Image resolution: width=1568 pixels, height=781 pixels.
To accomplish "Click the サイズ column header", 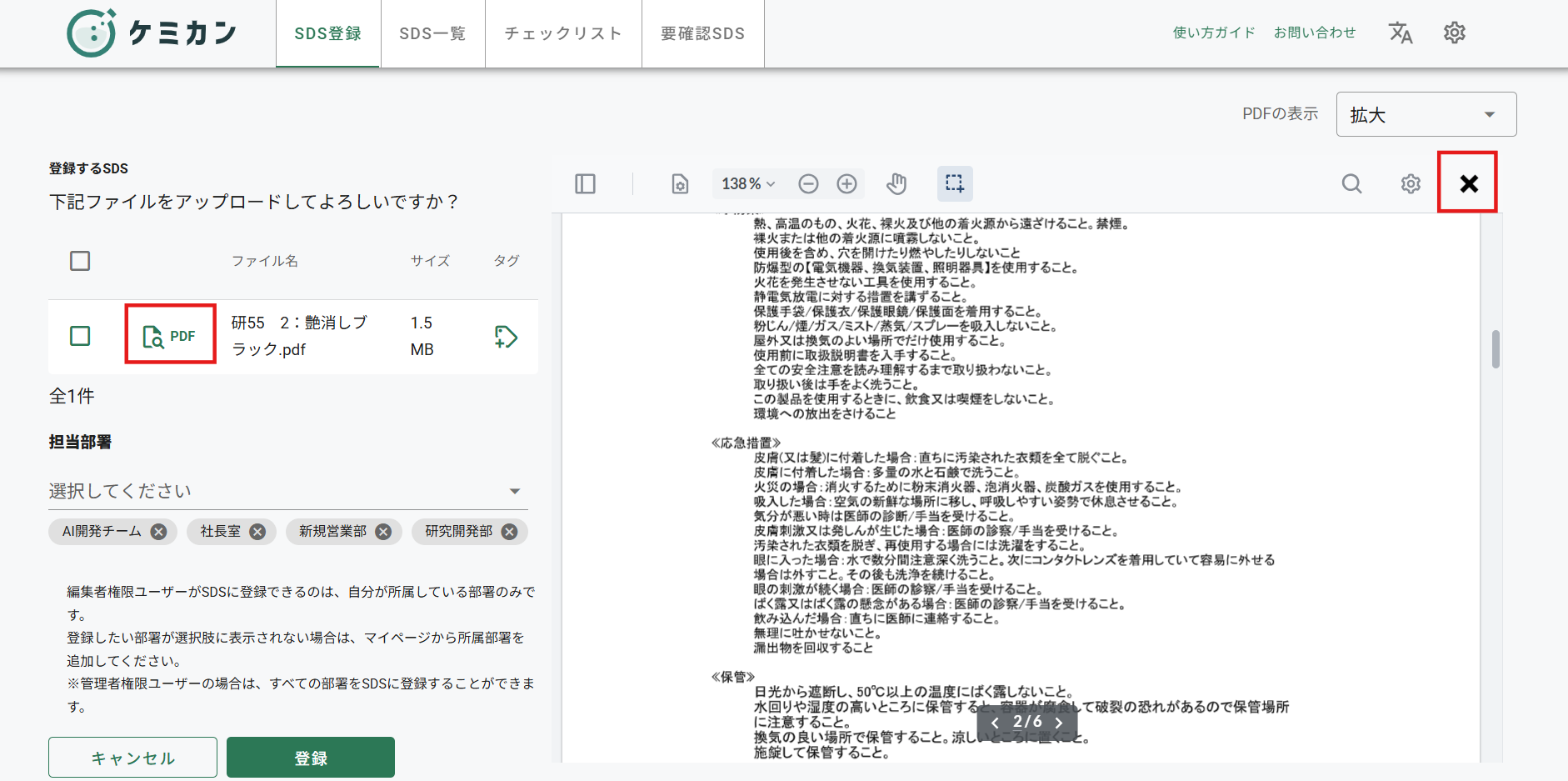I will point(430,261).
